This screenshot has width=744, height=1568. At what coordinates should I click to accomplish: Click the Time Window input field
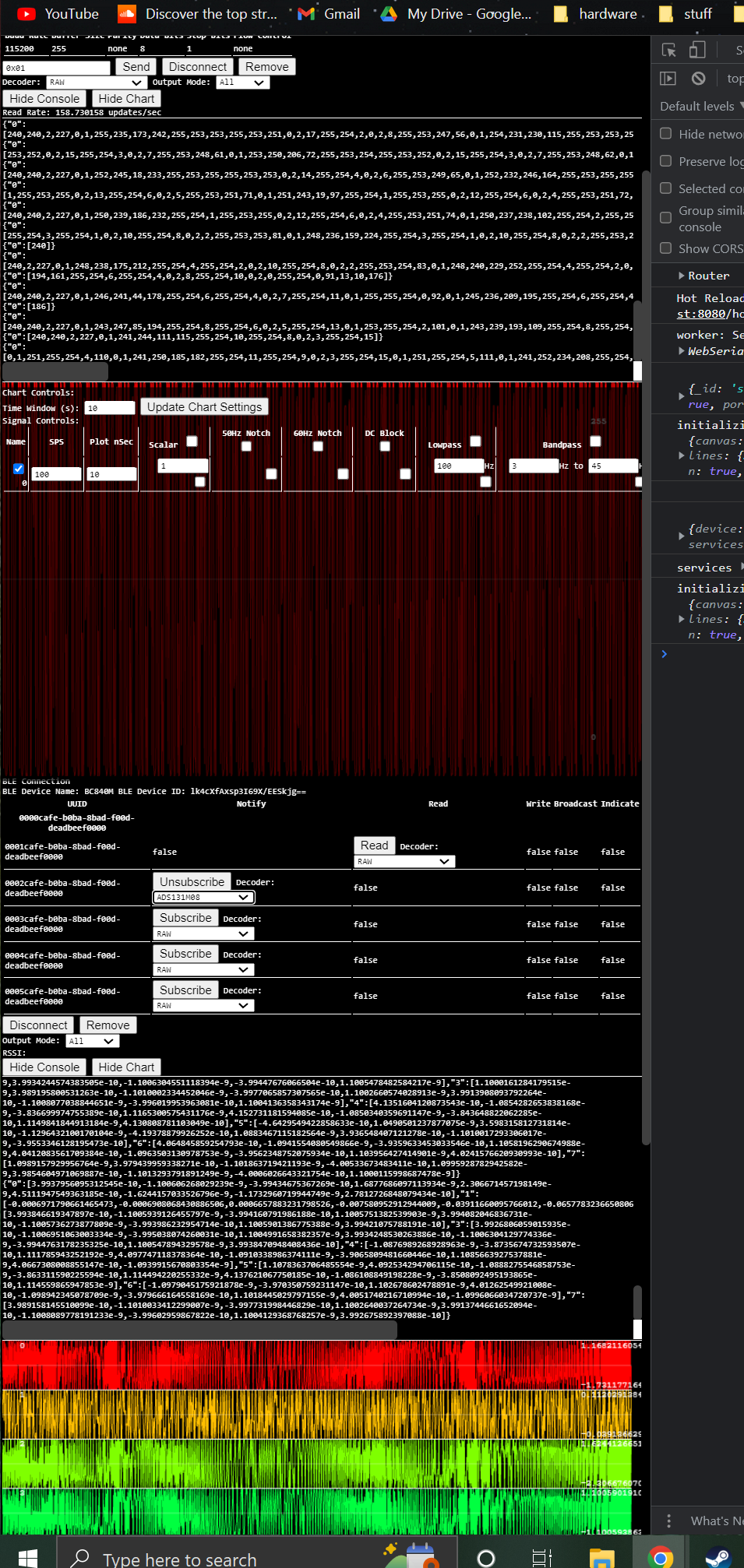pos(110,408)
